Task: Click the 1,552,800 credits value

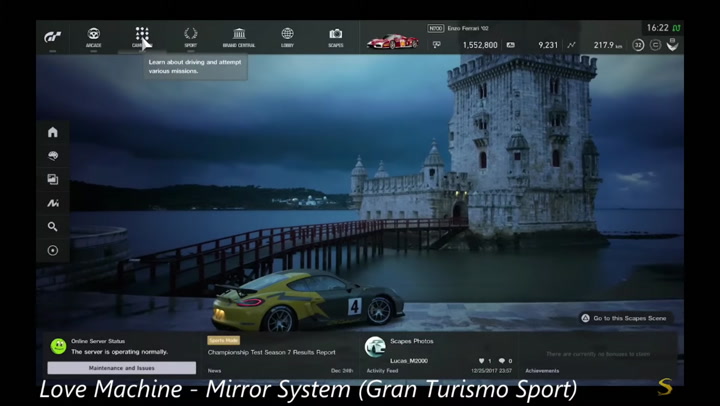Action: pyautogui.click(x=480, y=45)
